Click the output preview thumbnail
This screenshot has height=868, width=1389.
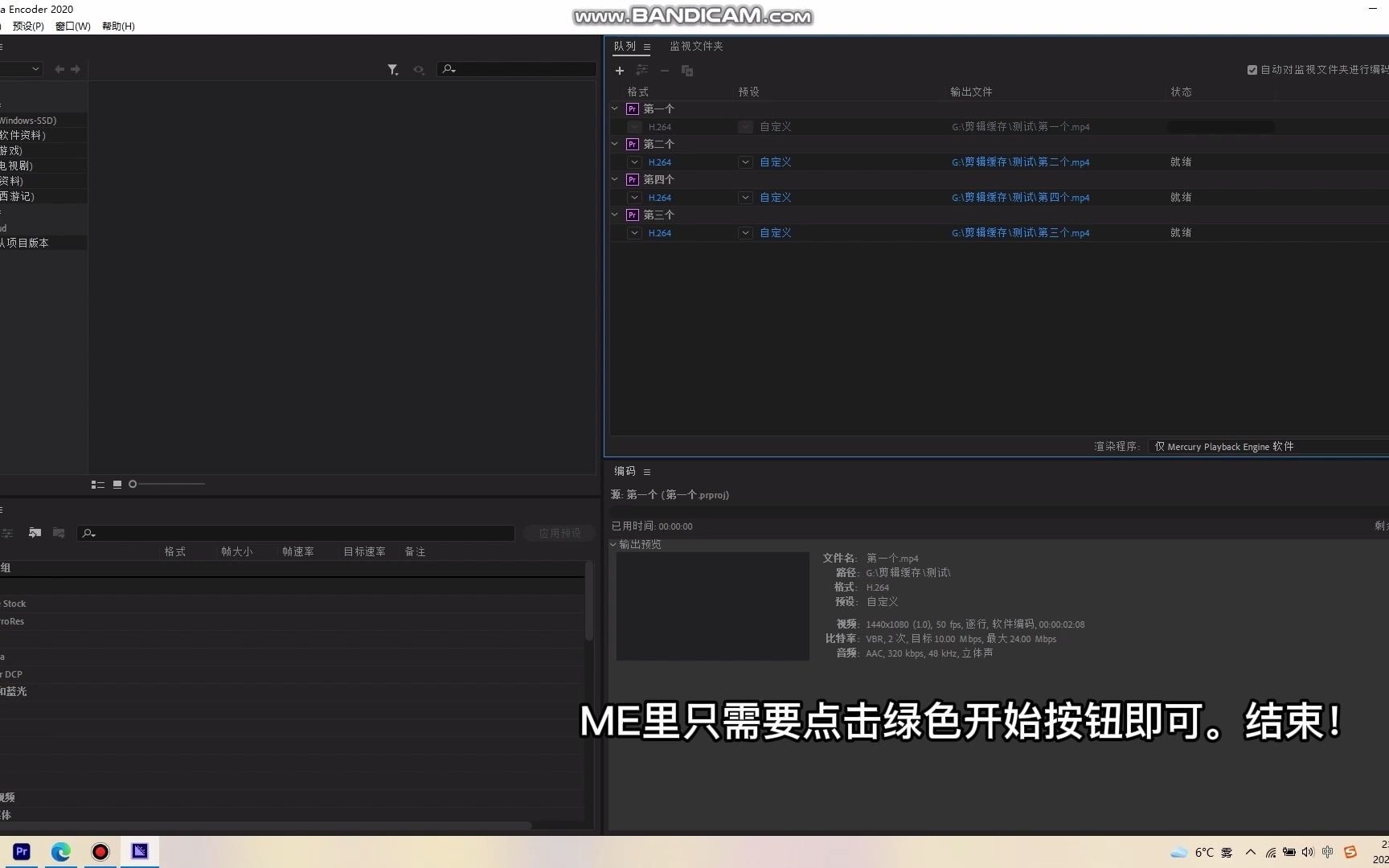pyautogui.click(x=713, y=606)
